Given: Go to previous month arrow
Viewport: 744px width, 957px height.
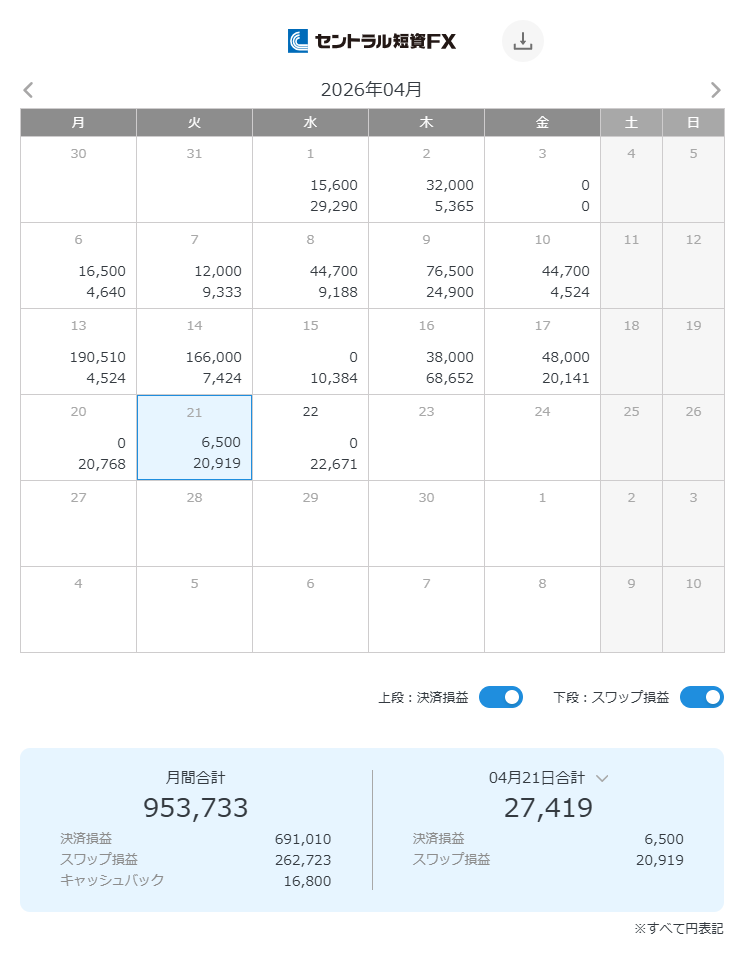Looking at the screenshot, I should [28, 90].
